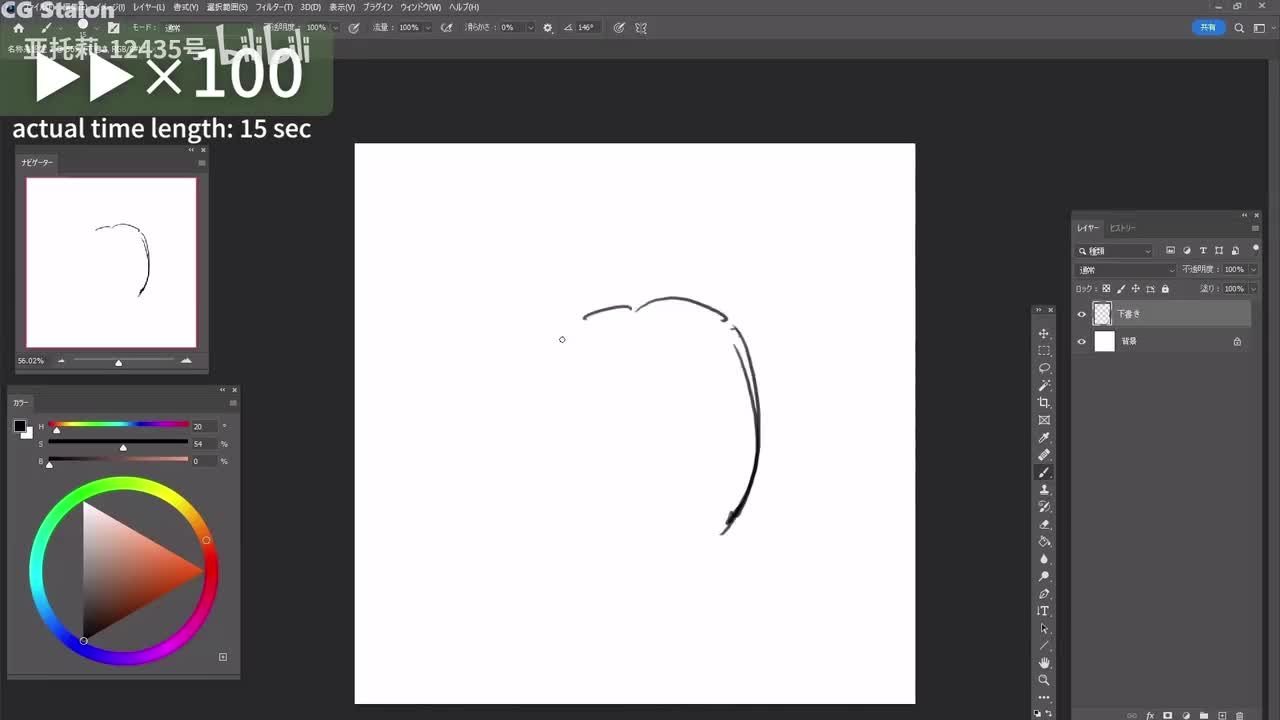Open the extra tools ellipsis menu
The height and width of the screenshot is (720, 1280).
click(x=1044, y=697)
